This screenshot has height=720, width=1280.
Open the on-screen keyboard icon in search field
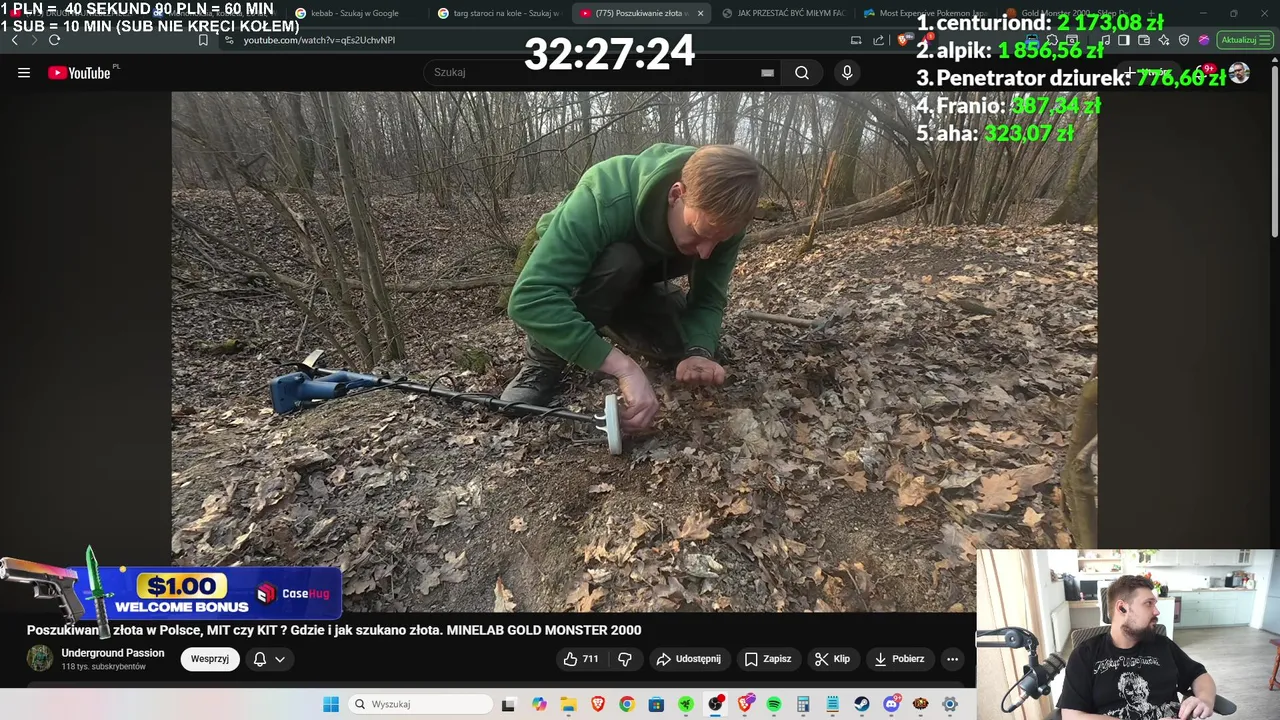coord(767,72)
